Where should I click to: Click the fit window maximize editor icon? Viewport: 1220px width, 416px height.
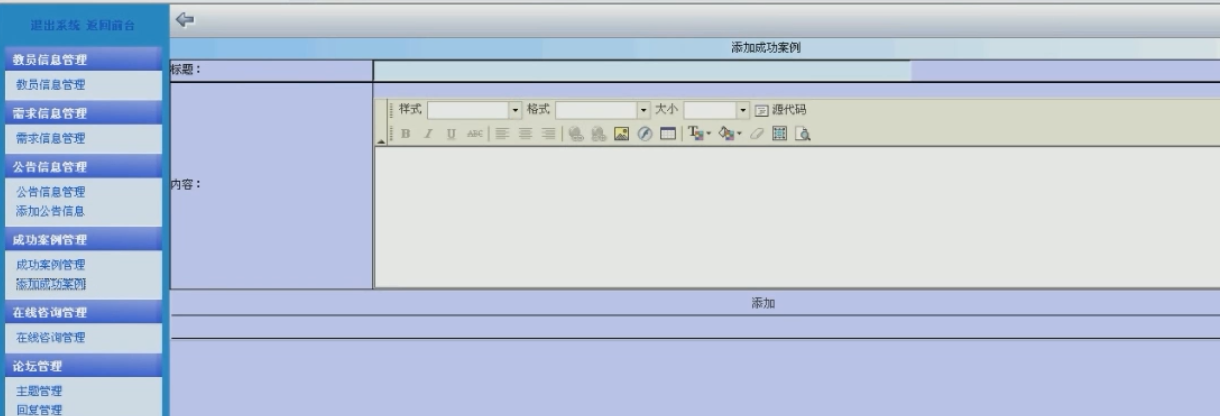click(779, 134)
